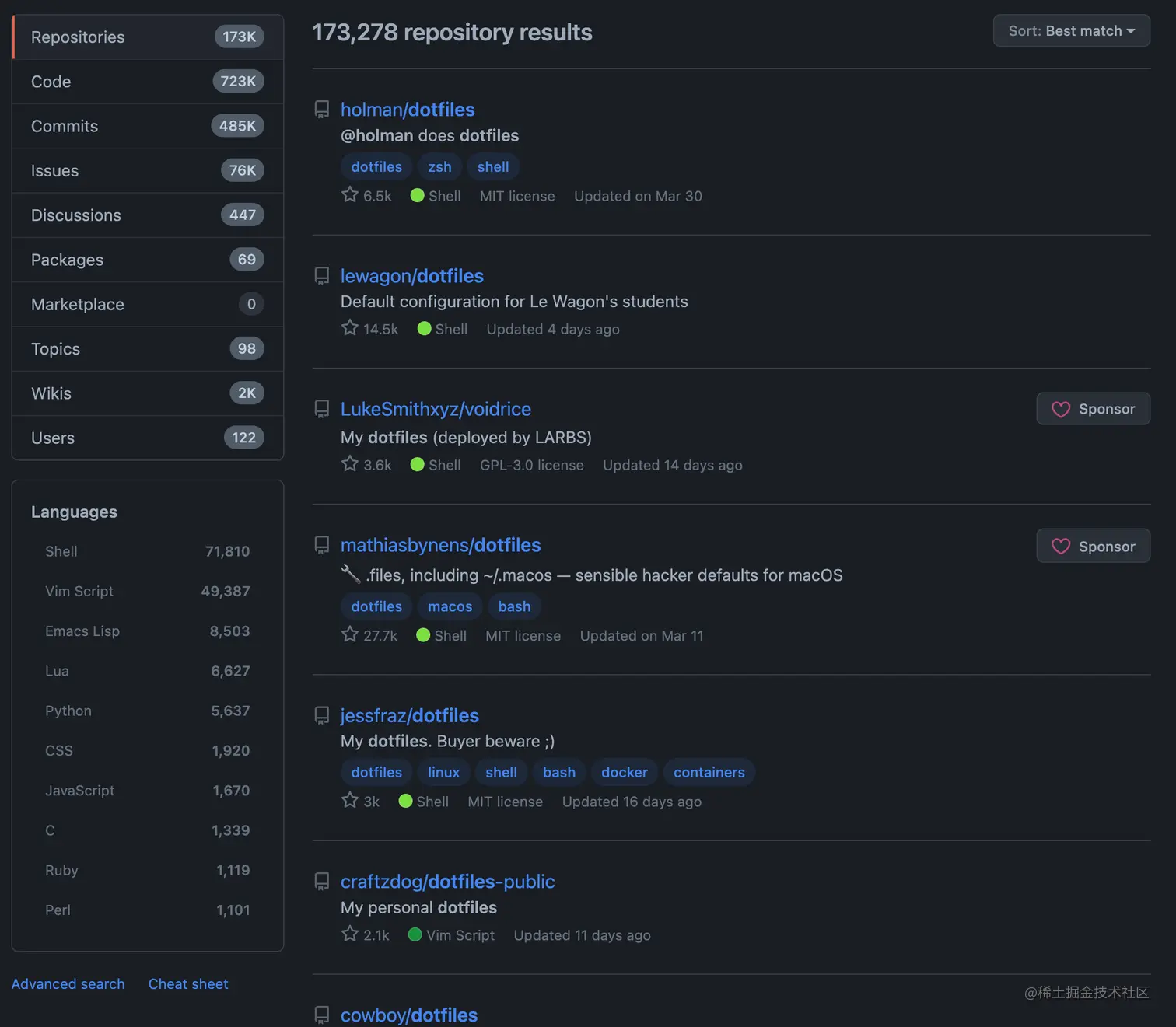This screenshot has height=1027, width=1176.
Task: Open the Advanced search link
Action: [68, 984]
